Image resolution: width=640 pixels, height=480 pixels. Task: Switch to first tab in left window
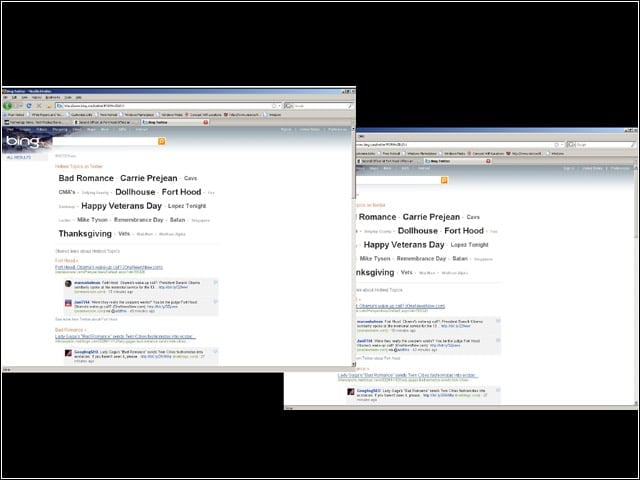point(38,122)
